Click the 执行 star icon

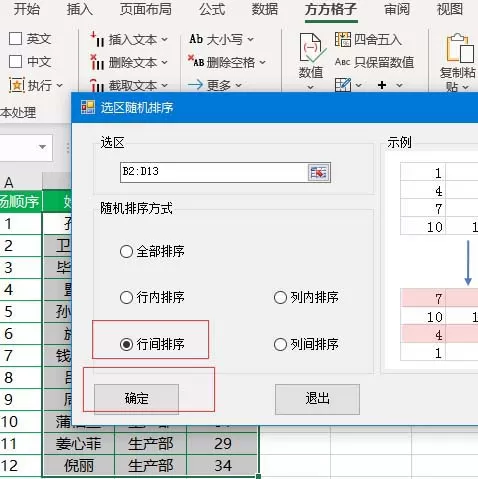(x=16, y=85)
